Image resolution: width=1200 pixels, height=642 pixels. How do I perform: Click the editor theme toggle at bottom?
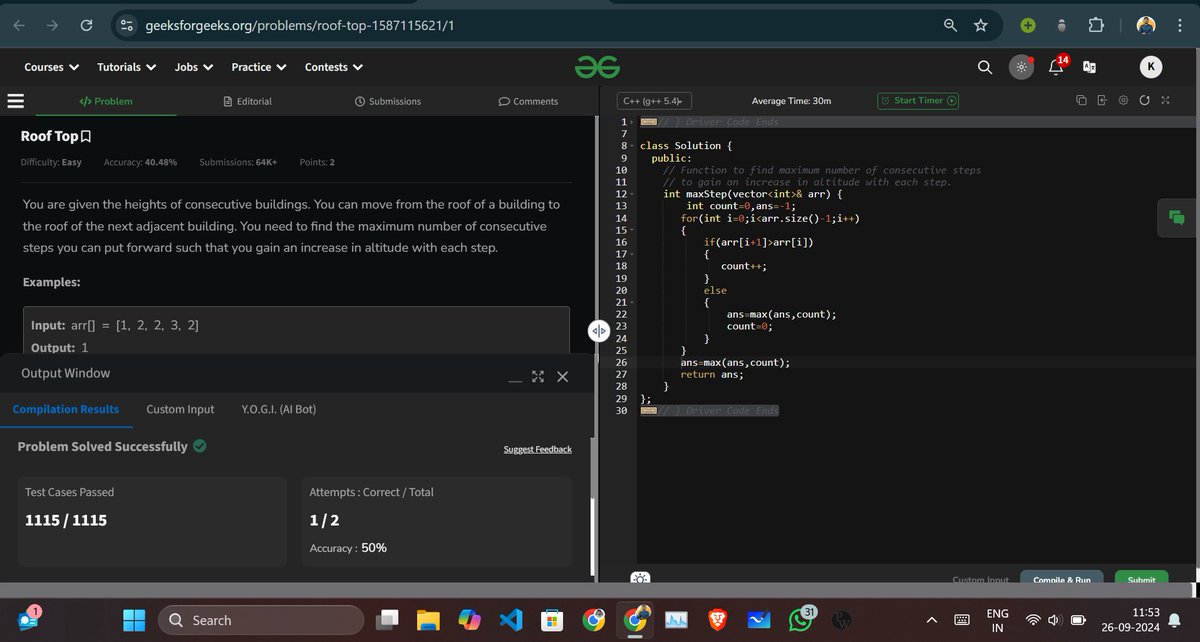point(640,578)
